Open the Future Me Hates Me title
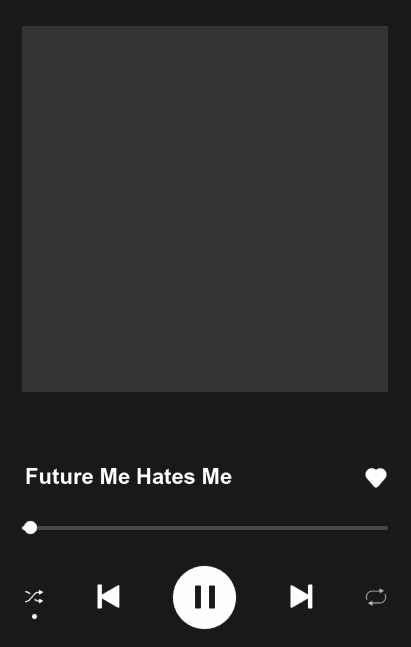411x647 pixels. (128, 477)
